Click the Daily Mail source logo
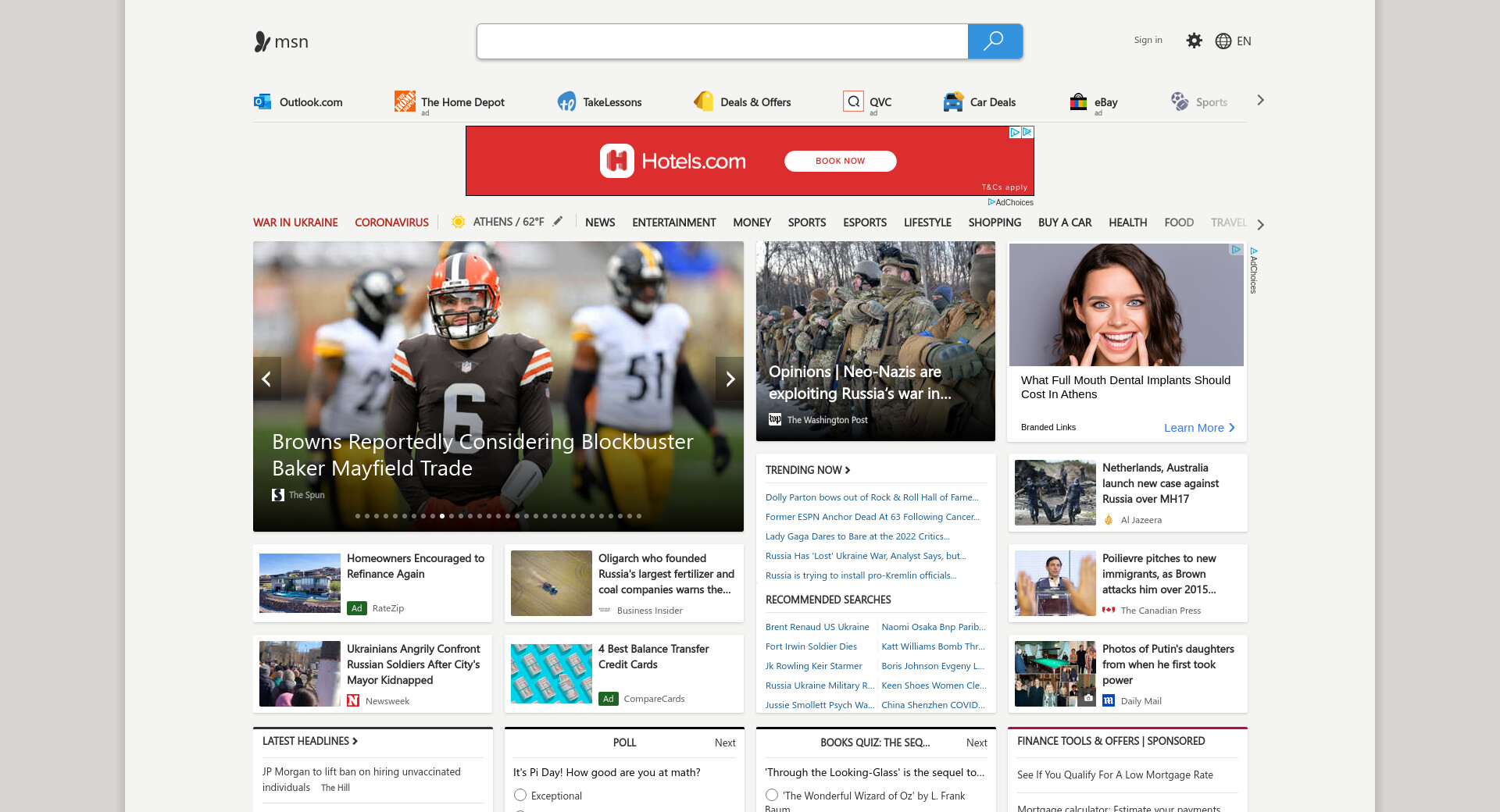The height and width of the screenshot is (812, 1500). point(1109,700)
